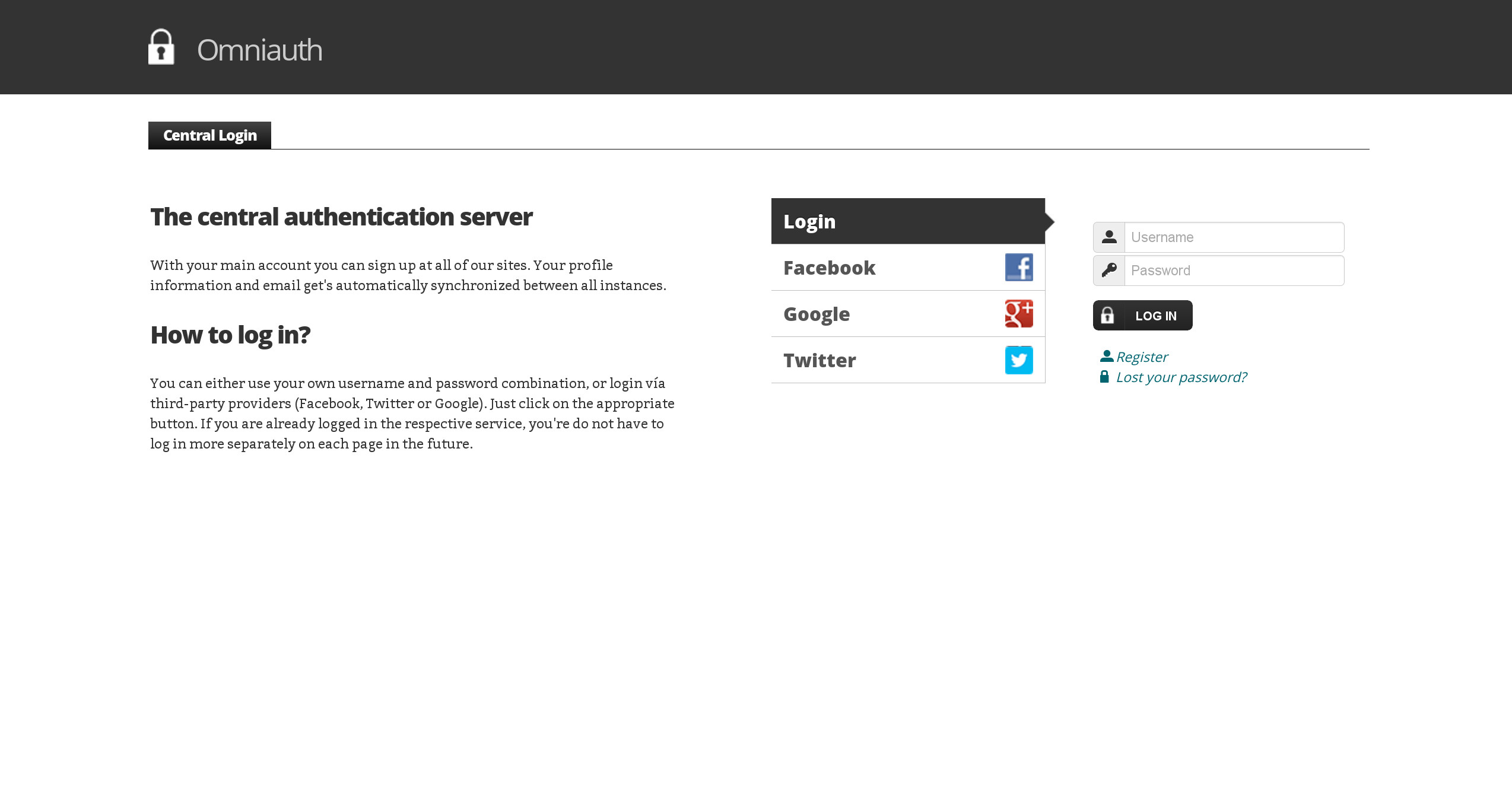Open the Lost your password link
Image resolution: width=1512 pixels, height=811 pixels.
[1181, 377]
